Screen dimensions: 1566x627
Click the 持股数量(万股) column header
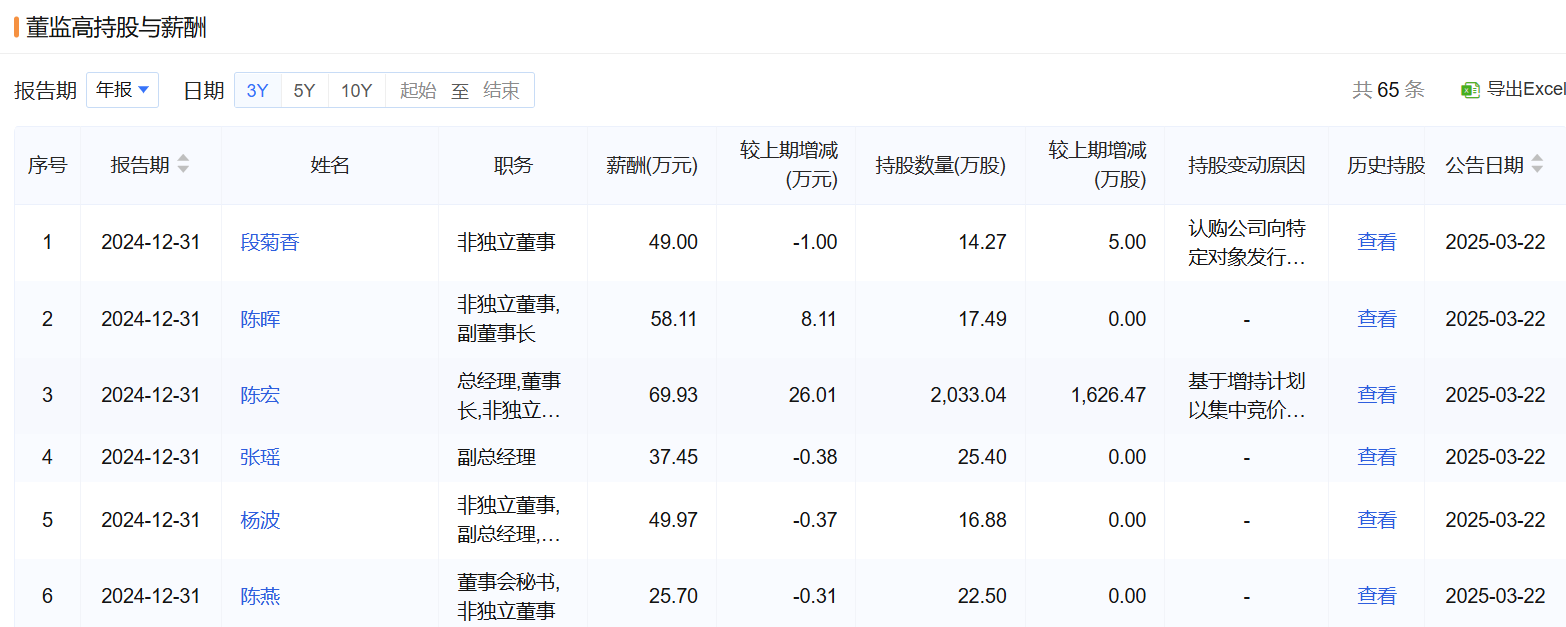pos(941,166)
